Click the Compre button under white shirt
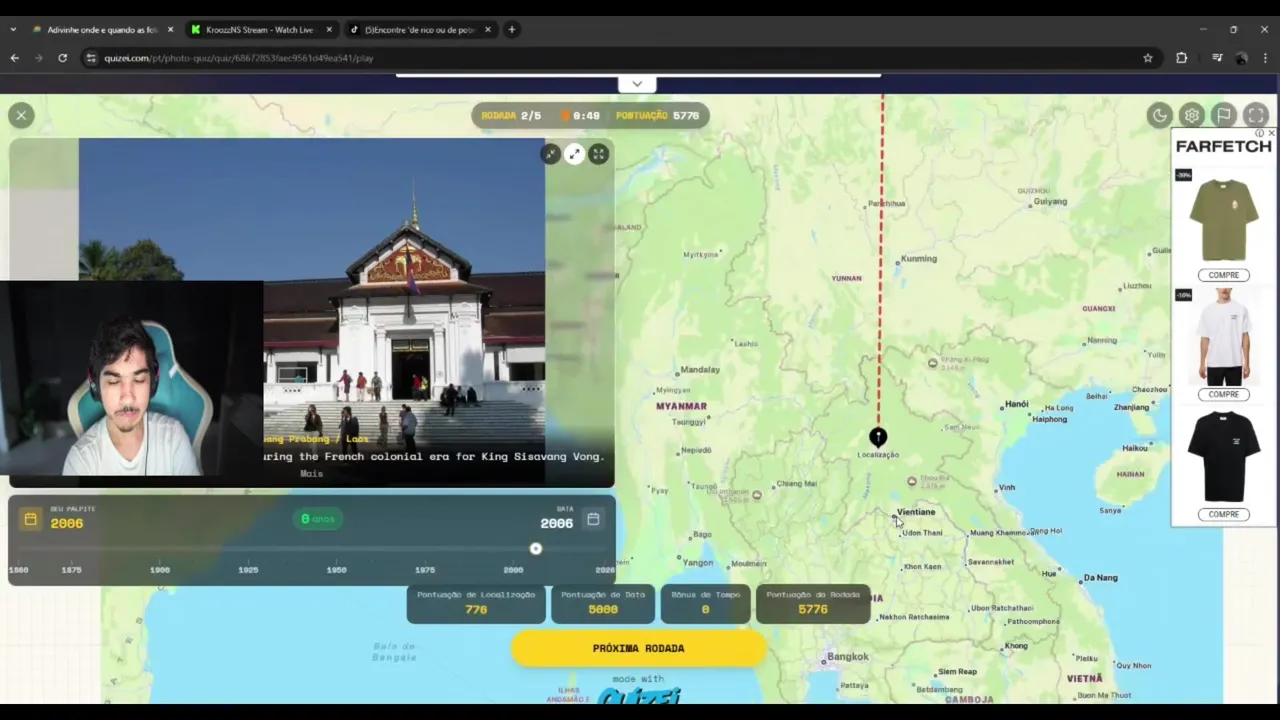 point(1223,394)
